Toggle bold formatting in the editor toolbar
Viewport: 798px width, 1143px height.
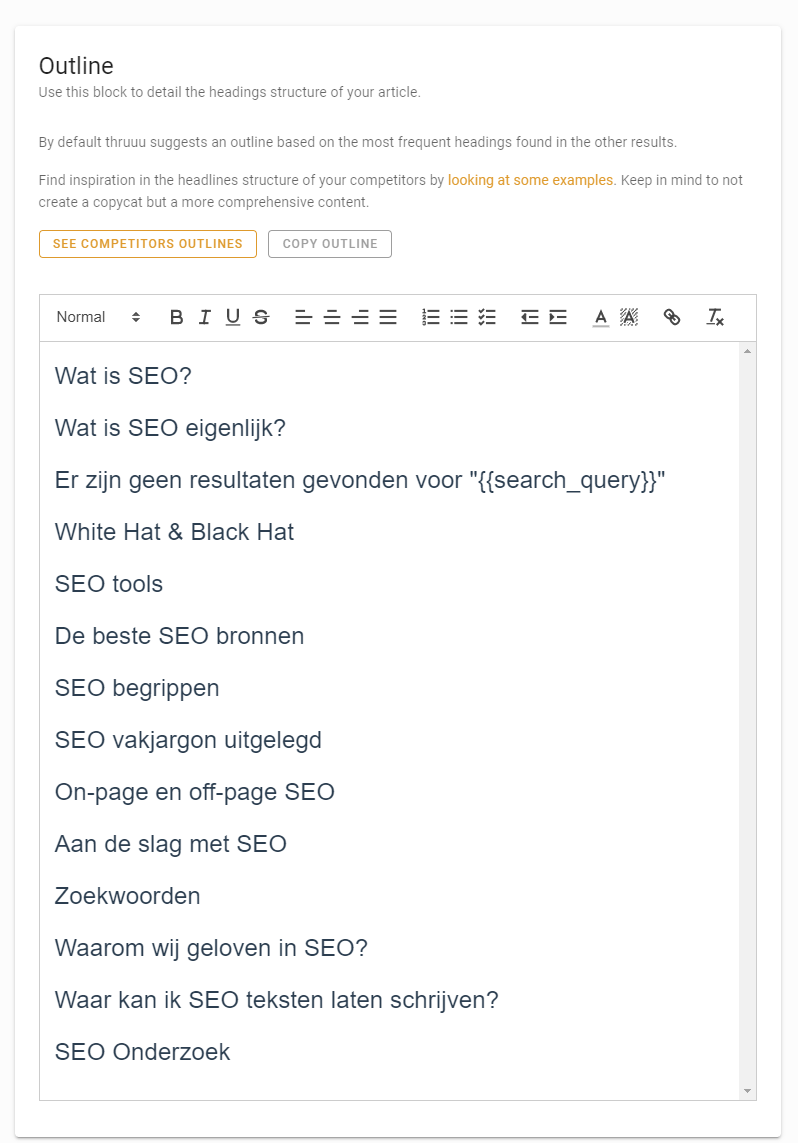coord(176,317)
